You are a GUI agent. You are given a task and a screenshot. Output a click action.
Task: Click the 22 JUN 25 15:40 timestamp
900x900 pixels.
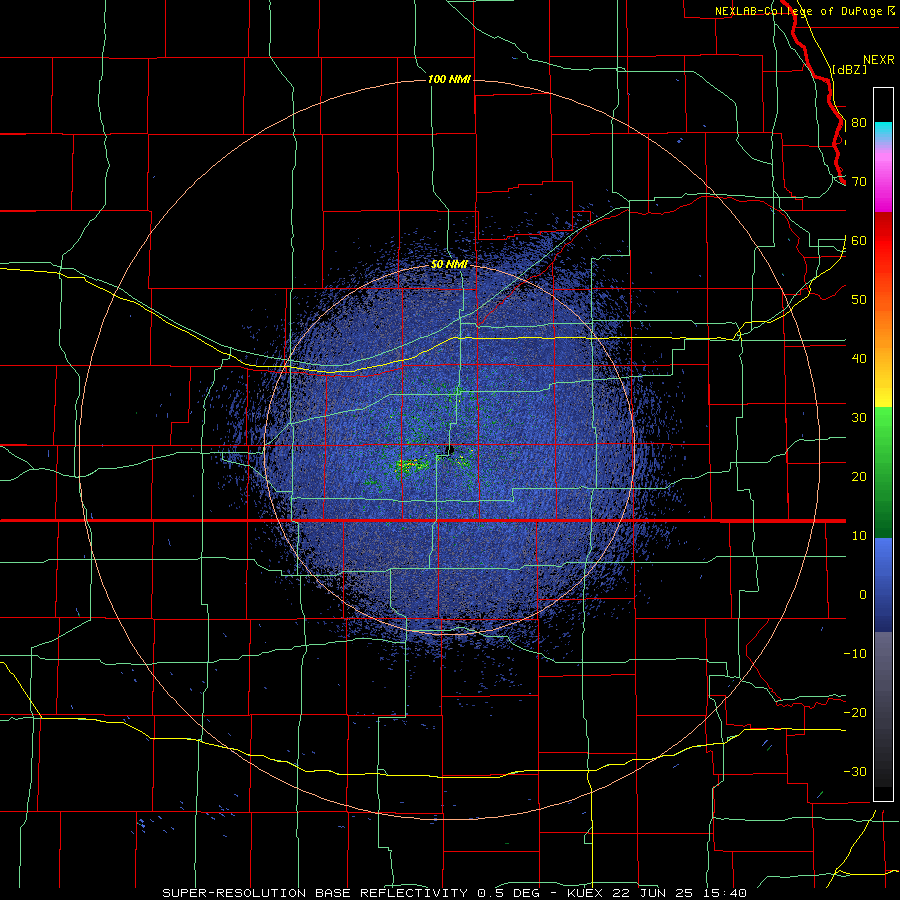(678, 893)
